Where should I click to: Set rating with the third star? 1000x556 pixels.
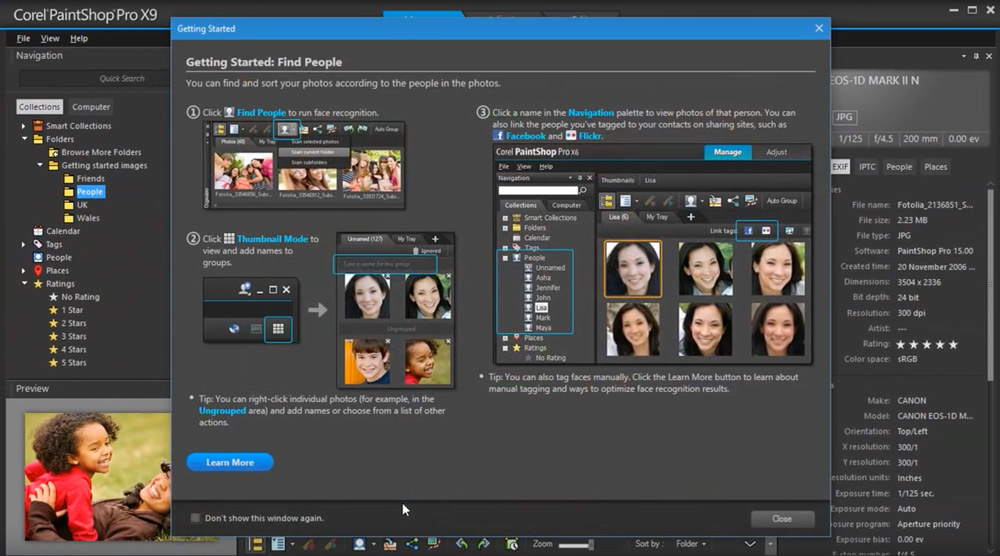(927, 344)
